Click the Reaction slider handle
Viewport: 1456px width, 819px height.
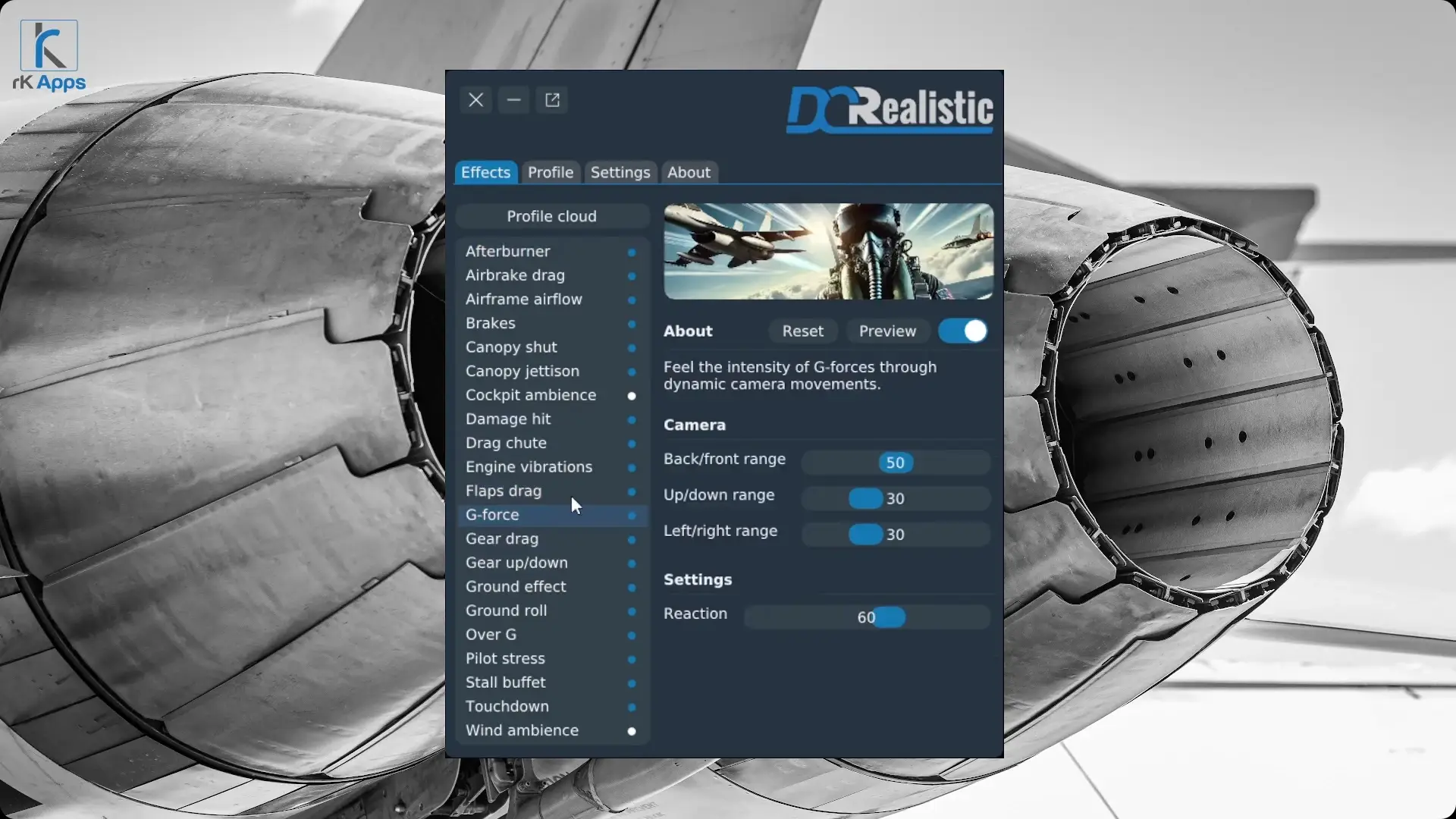[x=890, y=617]
